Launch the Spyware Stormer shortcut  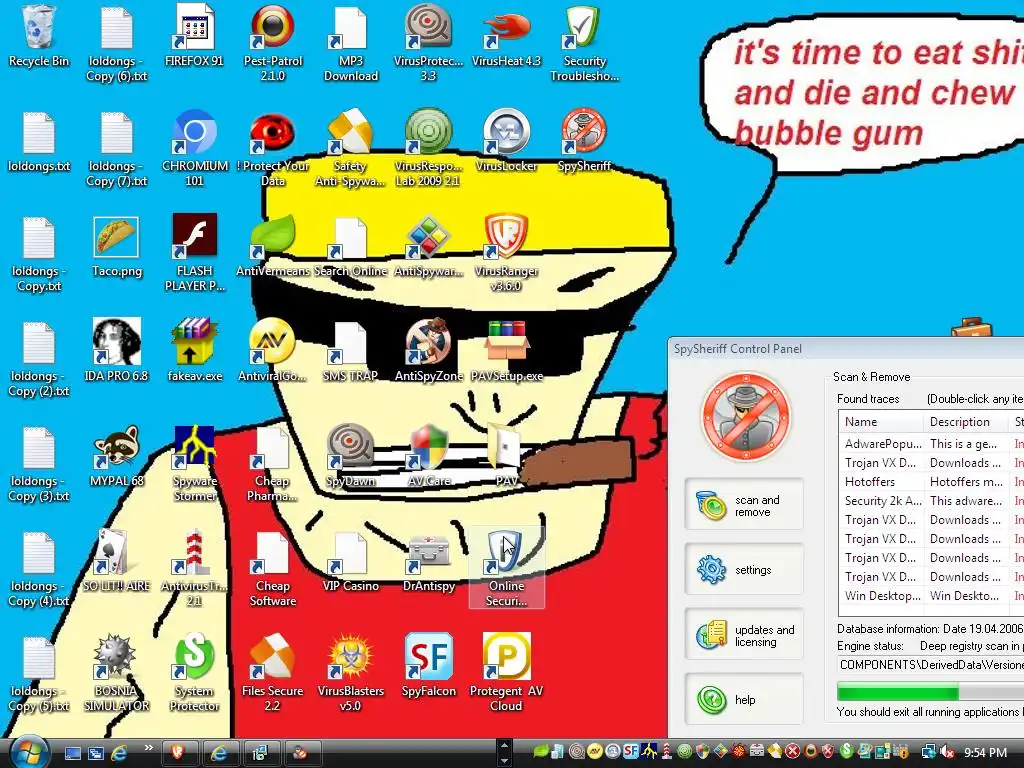(194, 463)
